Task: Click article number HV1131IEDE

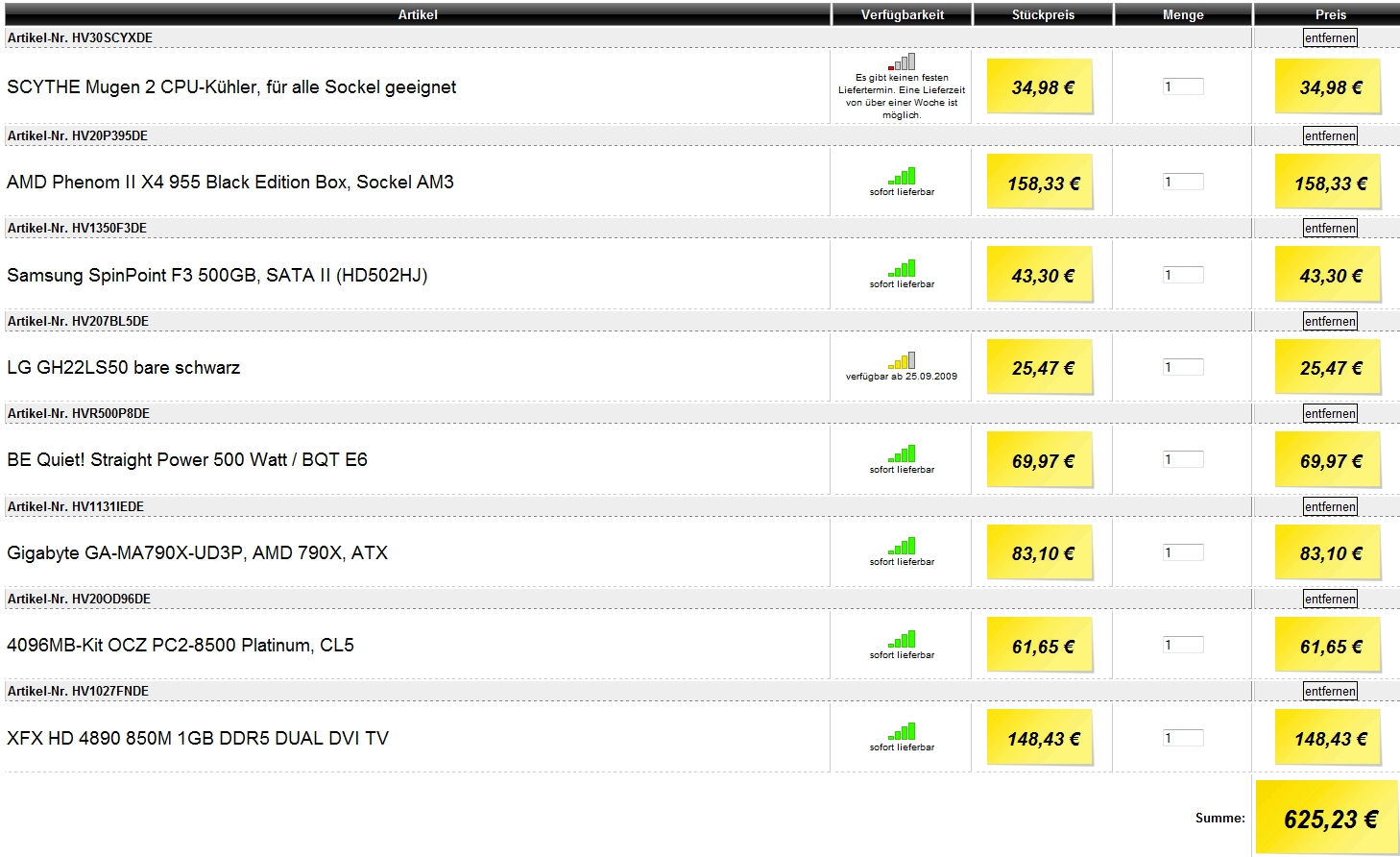Action: (109, 506)
